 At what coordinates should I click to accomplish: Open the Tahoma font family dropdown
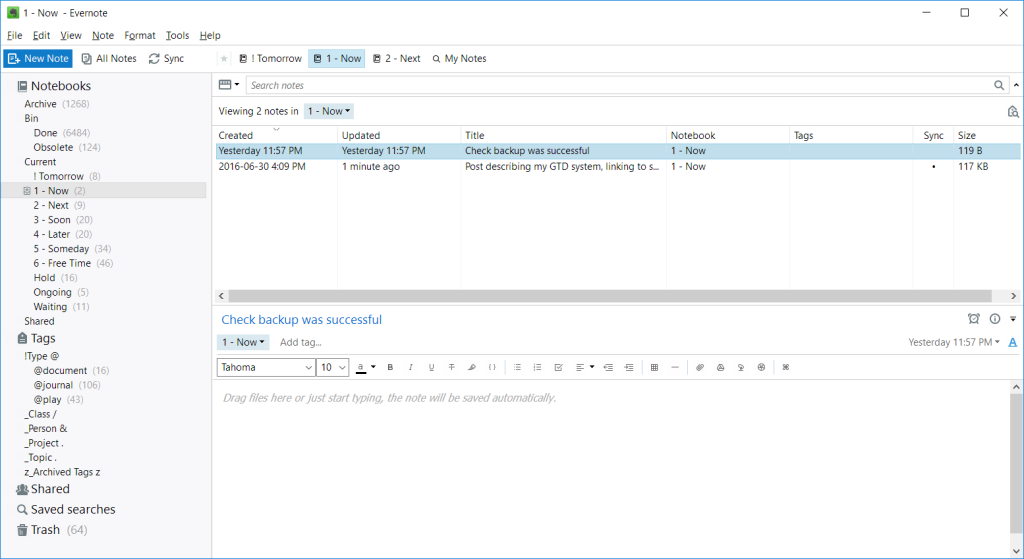(265, 367)
